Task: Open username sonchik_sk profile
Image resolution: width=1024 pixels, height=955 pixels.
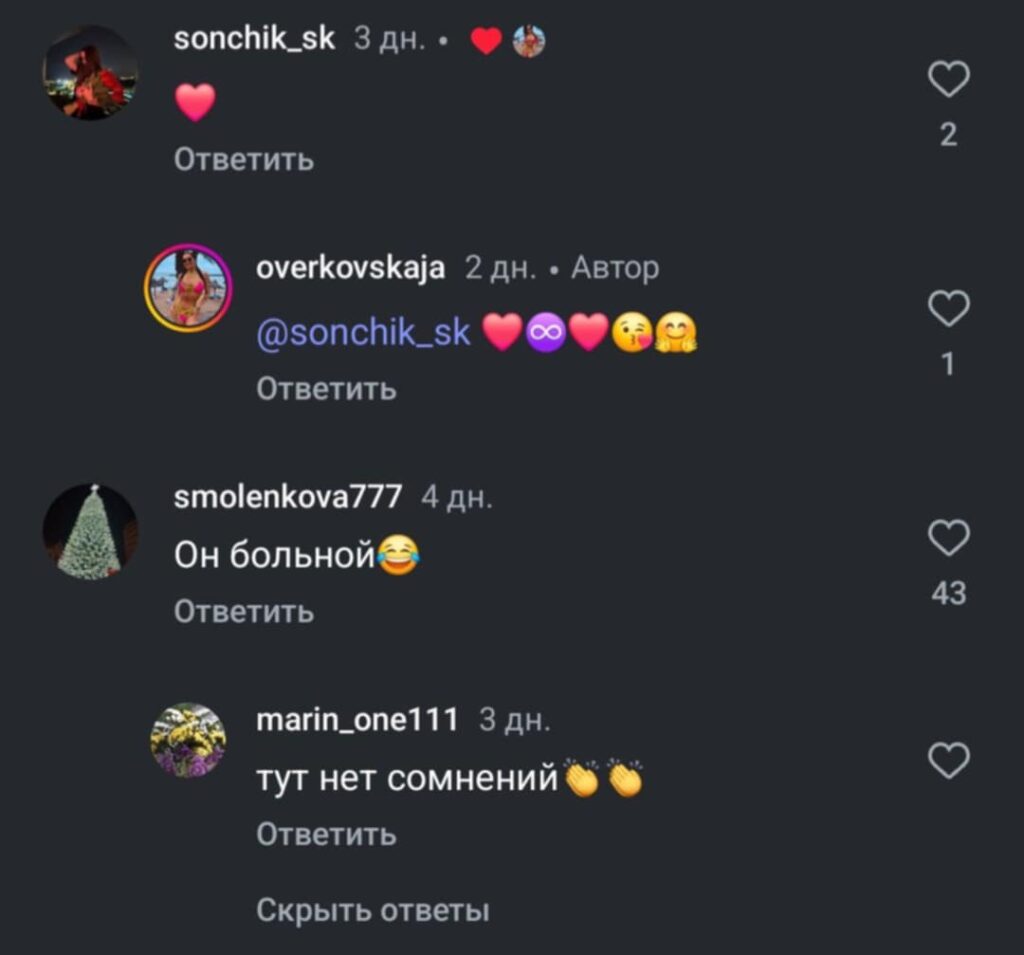Action: click(254, 39)
